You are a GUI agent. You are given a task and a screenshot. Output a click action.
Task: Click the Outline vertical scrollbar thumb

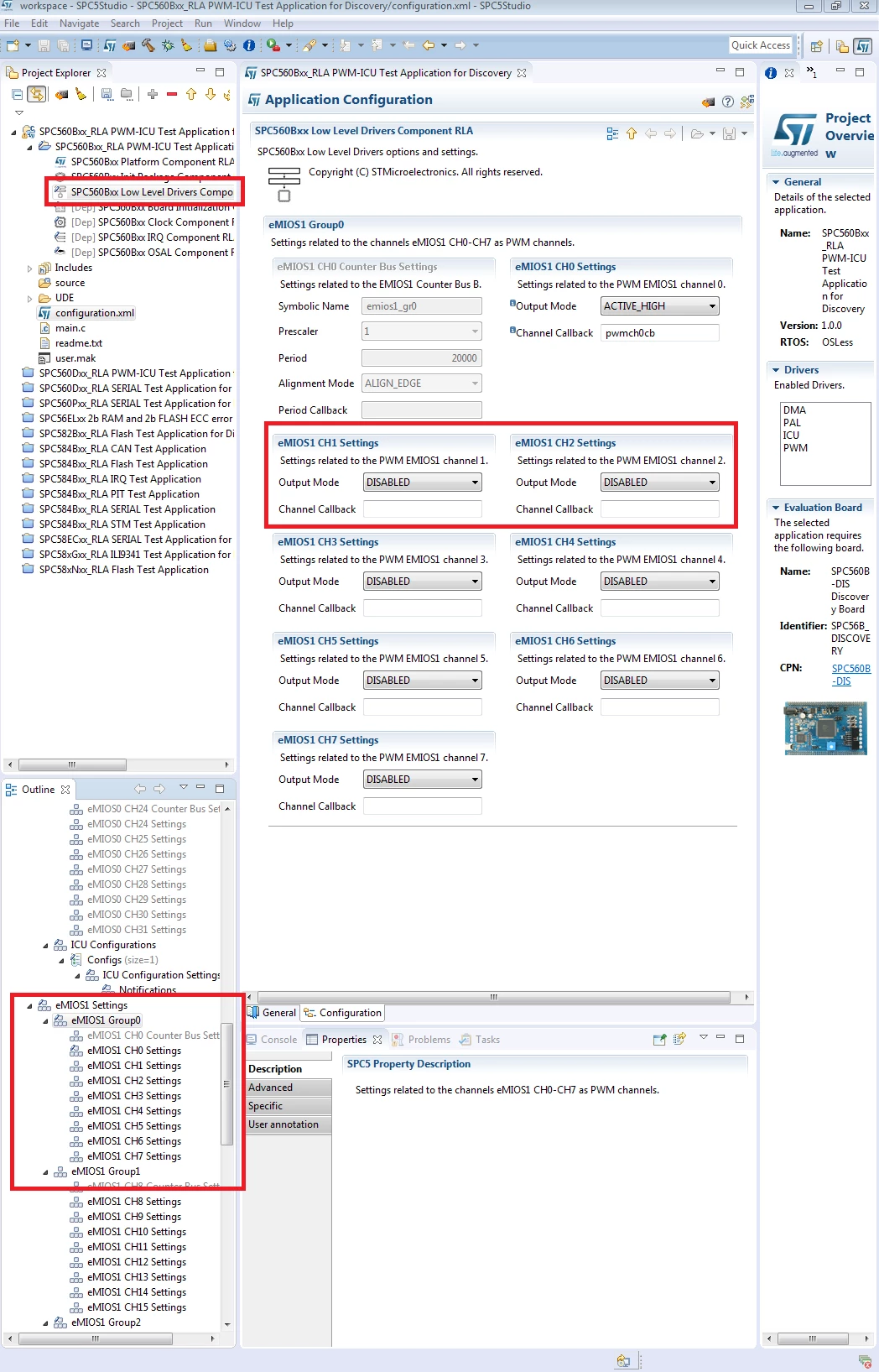tap(226, 1083)
